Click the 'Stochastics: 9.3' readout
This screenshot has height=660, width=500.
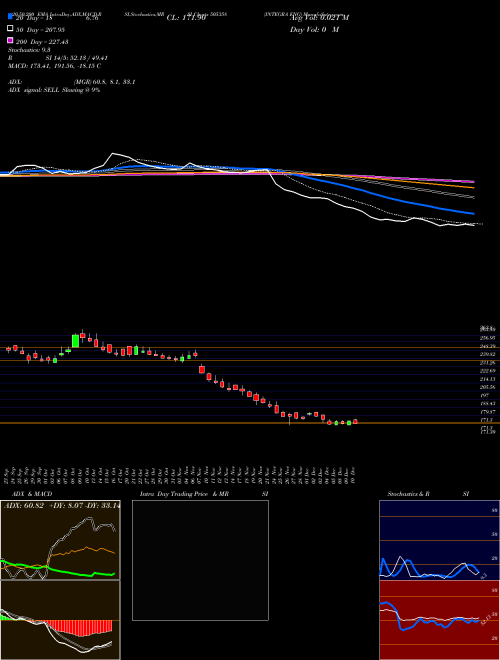pyautogui.click(x=29, y=50)
